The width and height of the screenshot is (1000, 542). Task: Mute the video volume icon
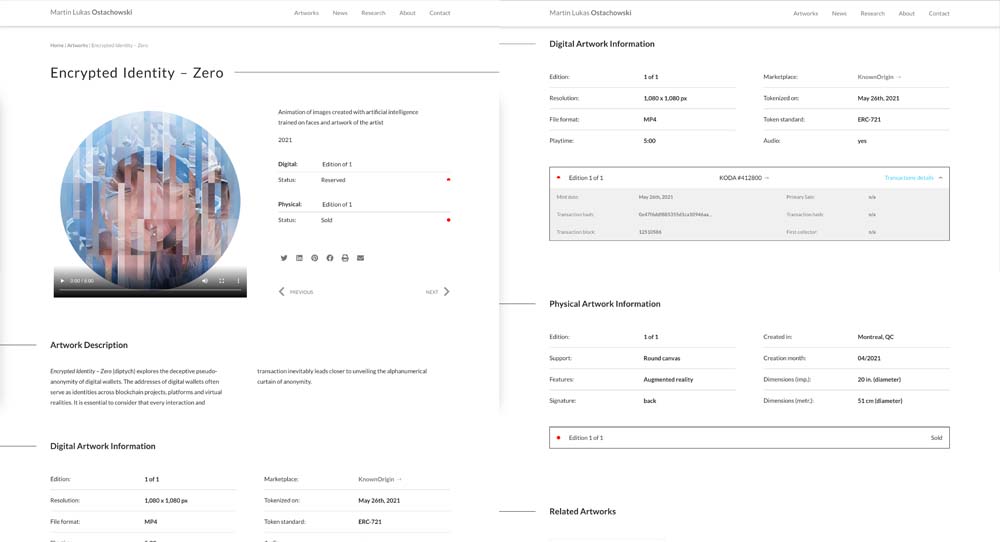[205, 281]
